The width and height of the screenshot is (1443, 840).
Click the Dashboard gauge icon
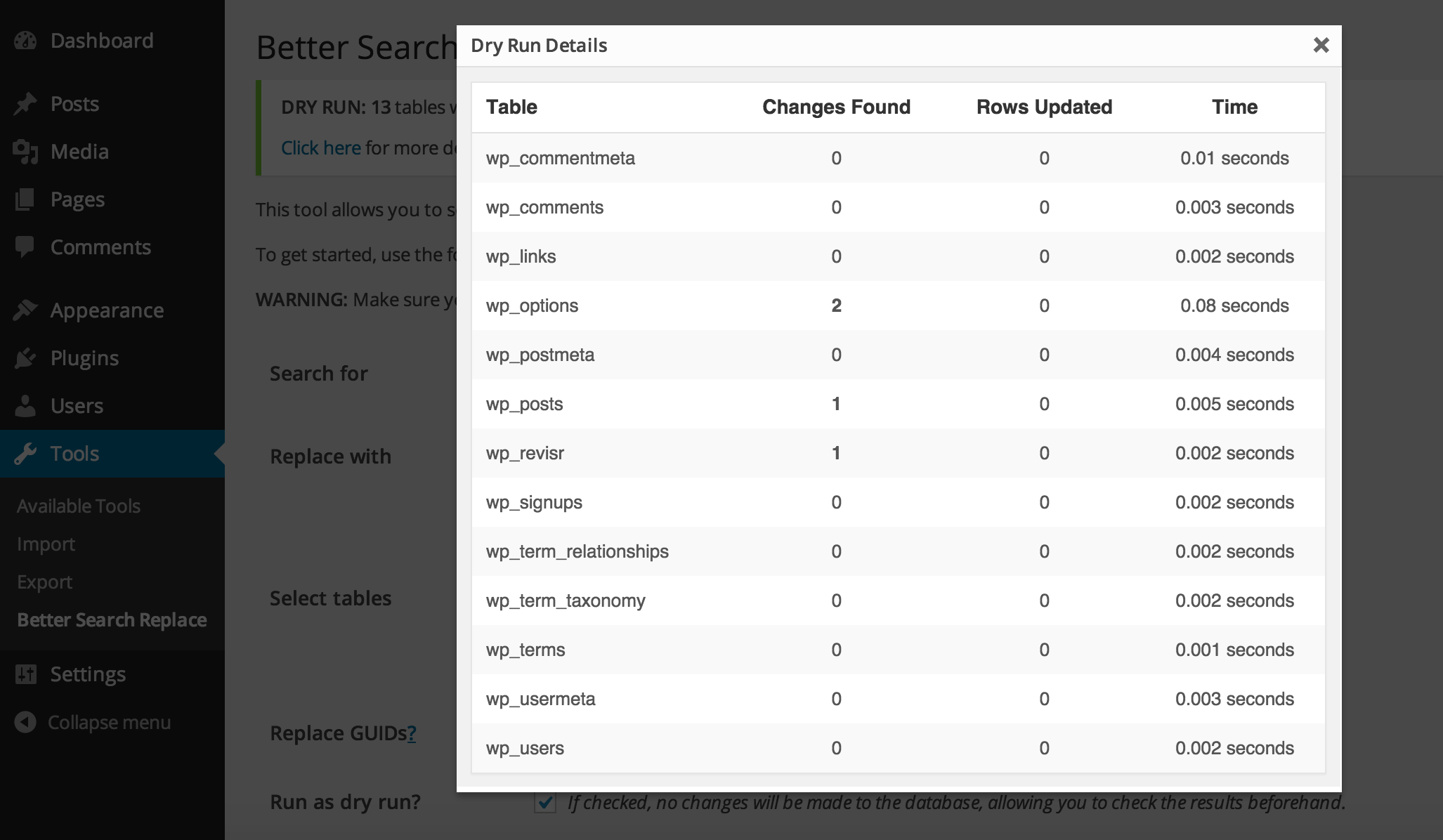point(25,41)
